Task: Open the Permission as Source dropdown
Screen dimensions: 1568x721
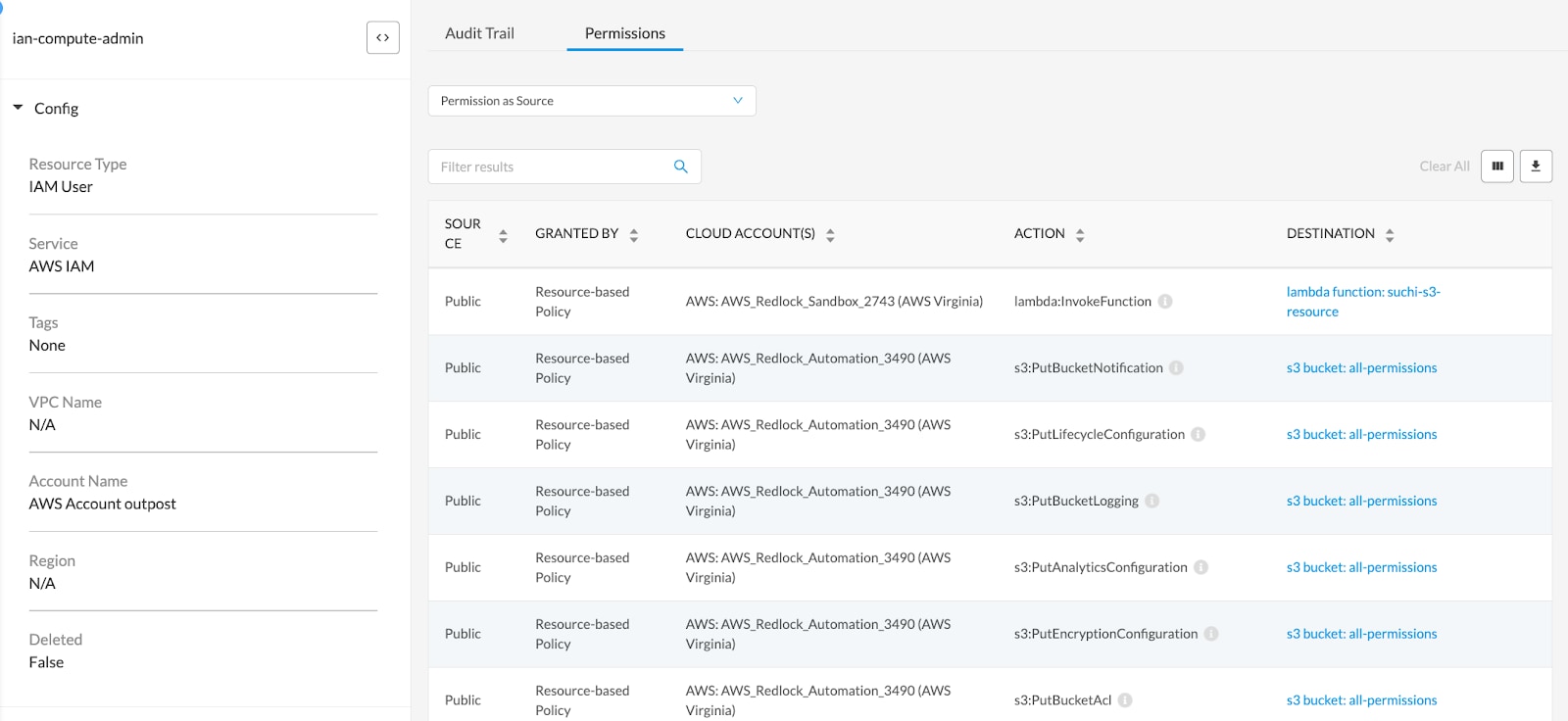Action: [592, 101]
